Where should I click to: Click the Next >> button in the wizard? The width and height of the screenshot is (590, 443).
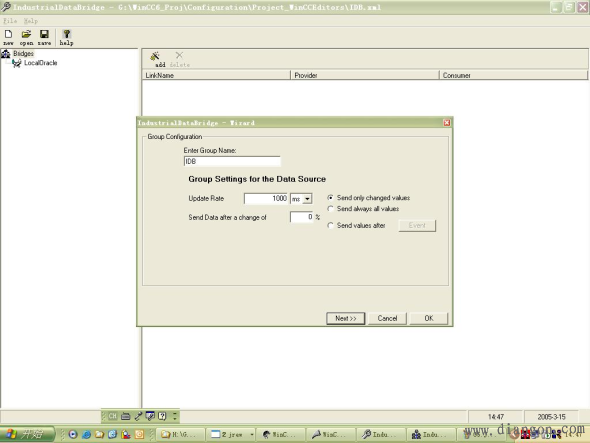[x=345, y=318]
